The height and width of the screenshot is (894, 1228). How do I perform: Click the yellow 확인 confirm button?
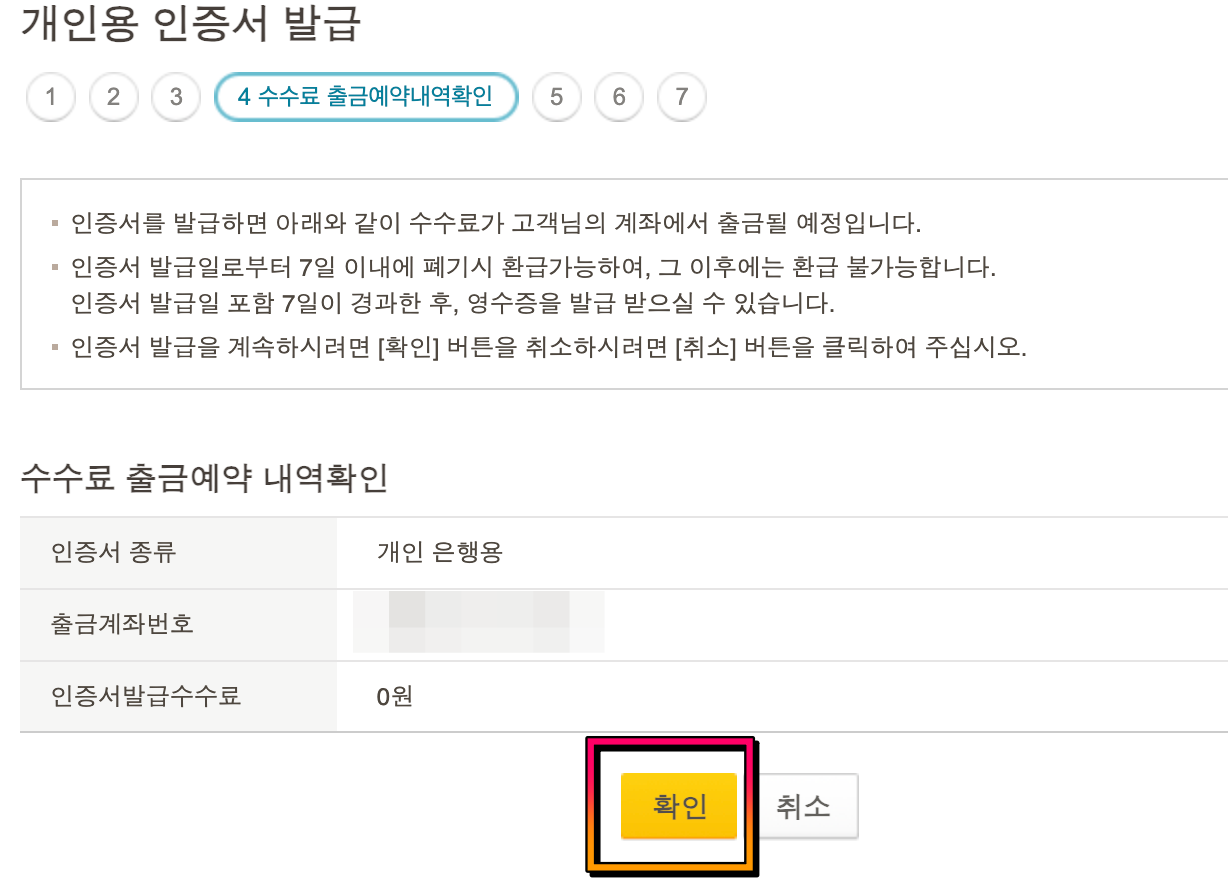point(678,806)
